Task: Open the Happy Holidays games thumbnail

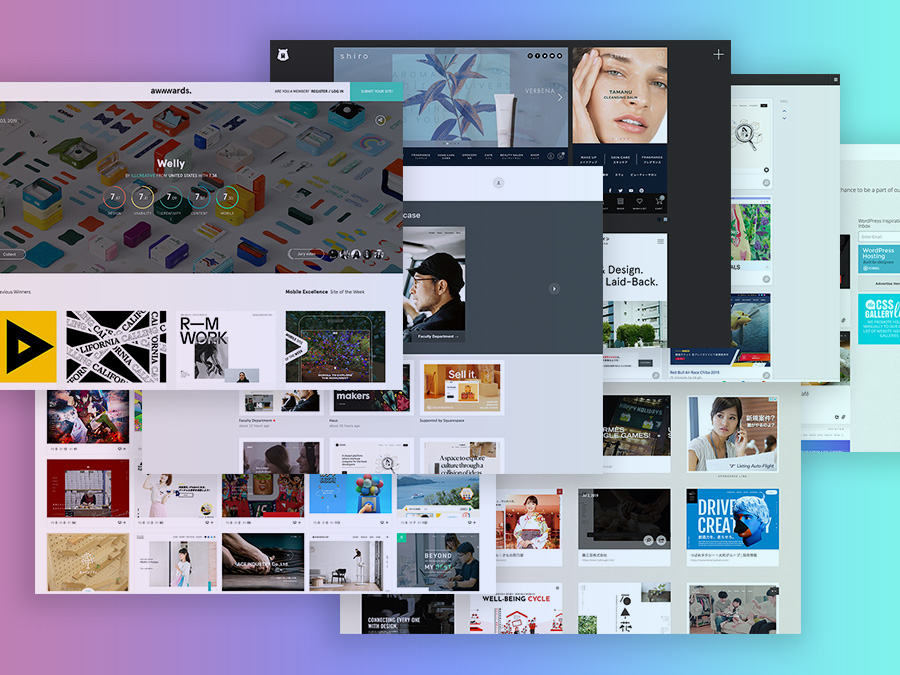Action: pos(637,426)
